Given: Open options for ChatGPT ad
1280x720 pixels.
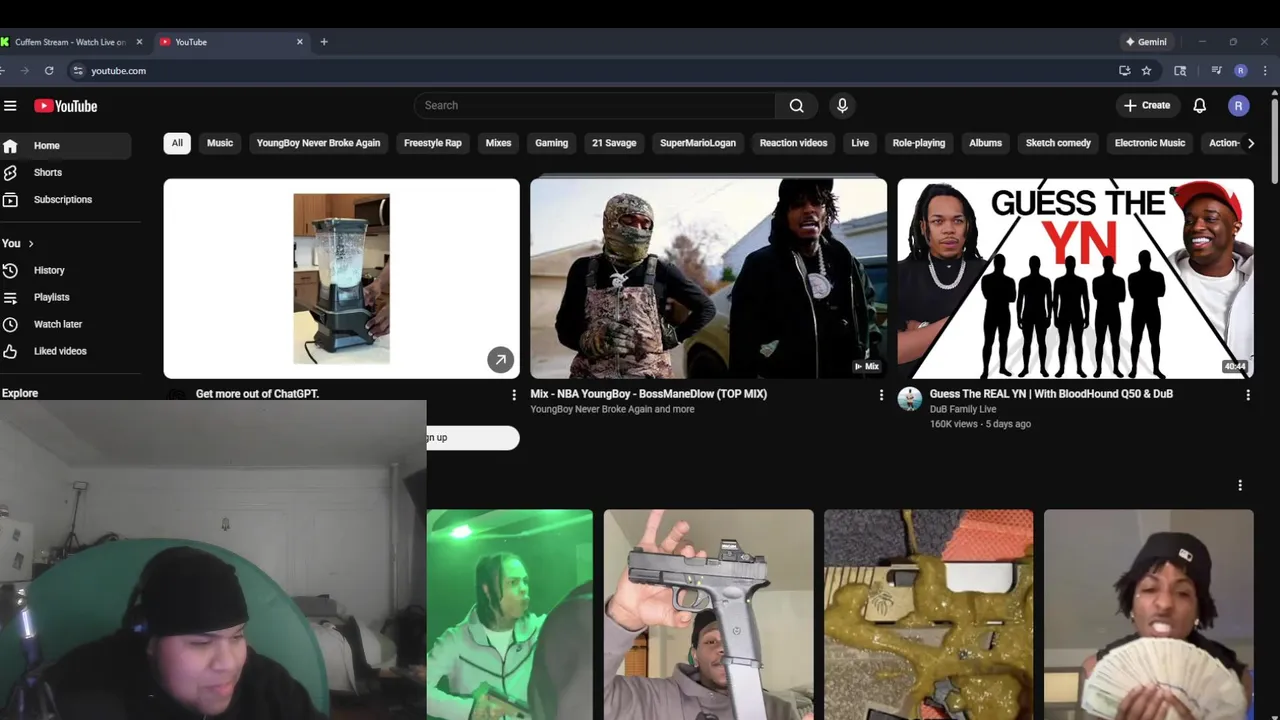Looking at the screenshot, I should pos(514,395).
